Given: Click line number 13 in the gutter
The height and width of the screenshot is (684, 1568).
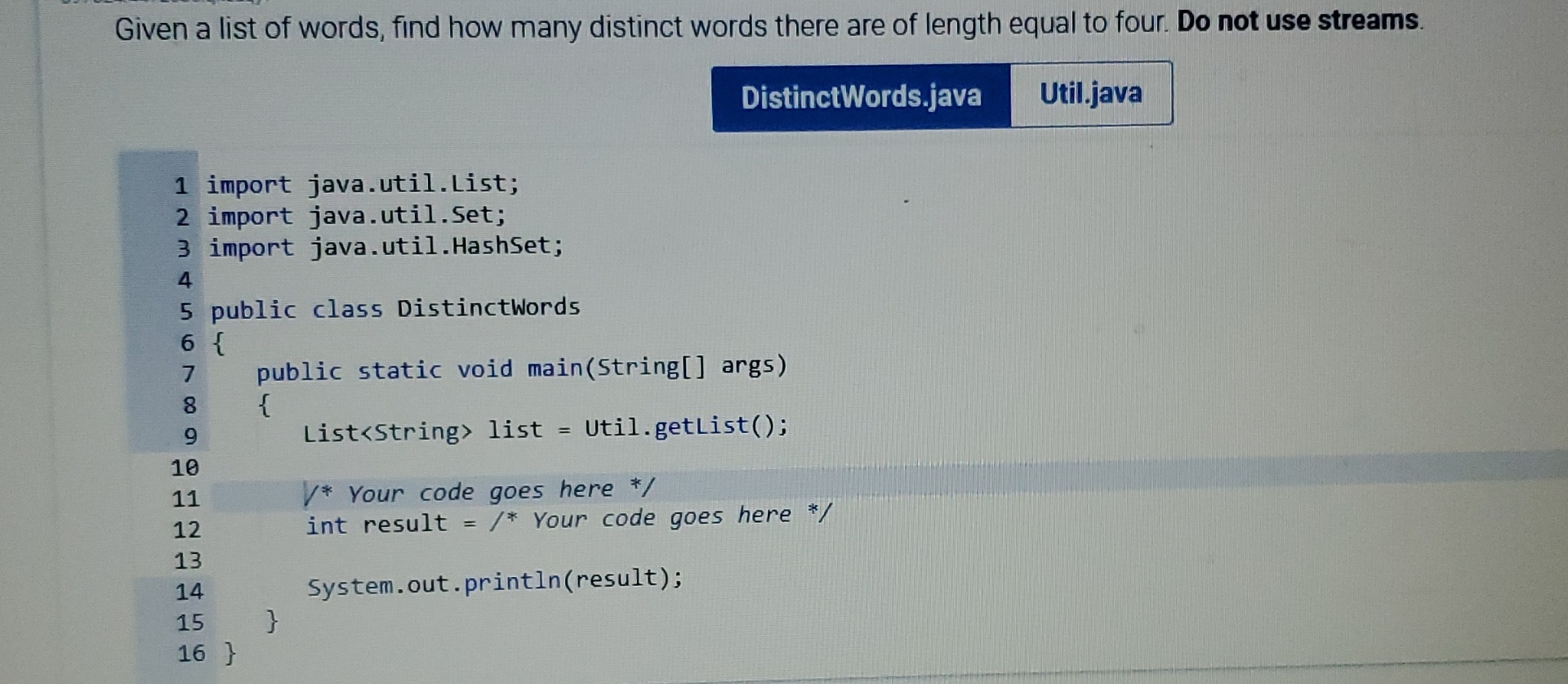Looking at the screenshot, I should pos(188,561).
